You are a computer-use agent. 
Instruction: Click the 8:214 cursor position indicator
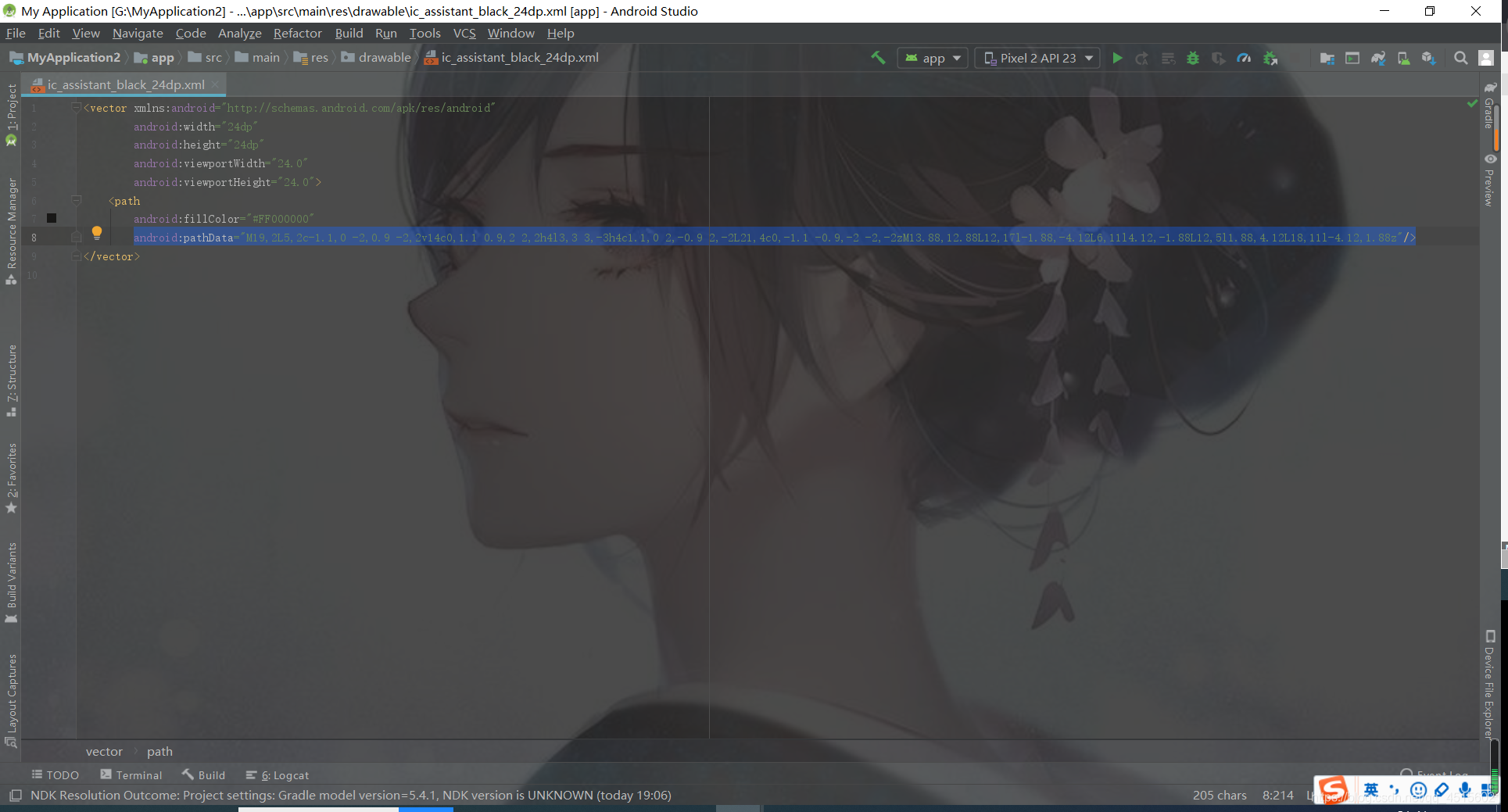tap(1277, 796)
